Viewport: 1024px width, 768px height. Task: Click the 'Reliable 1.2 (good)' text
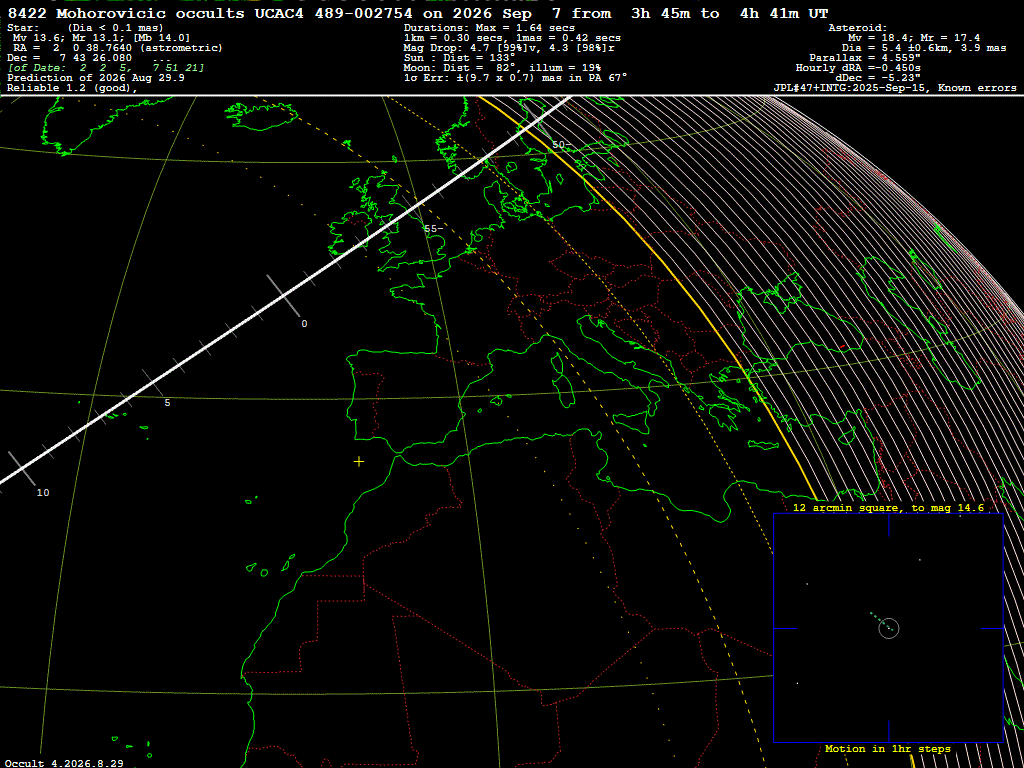pyautogui.click(x=72, y=88)
